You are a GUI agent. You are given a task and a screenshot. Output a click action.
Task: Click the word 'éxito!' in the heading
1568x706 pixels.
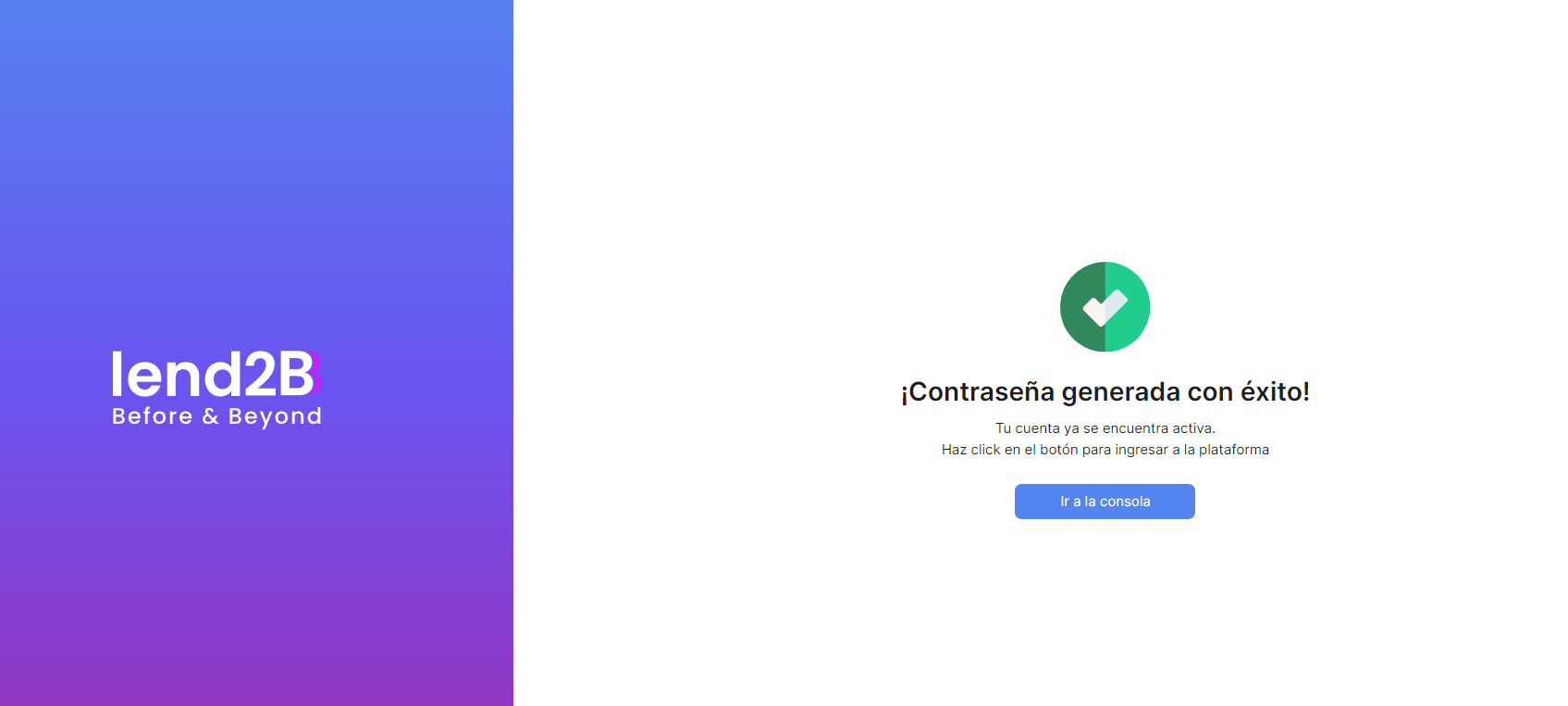1275,392
